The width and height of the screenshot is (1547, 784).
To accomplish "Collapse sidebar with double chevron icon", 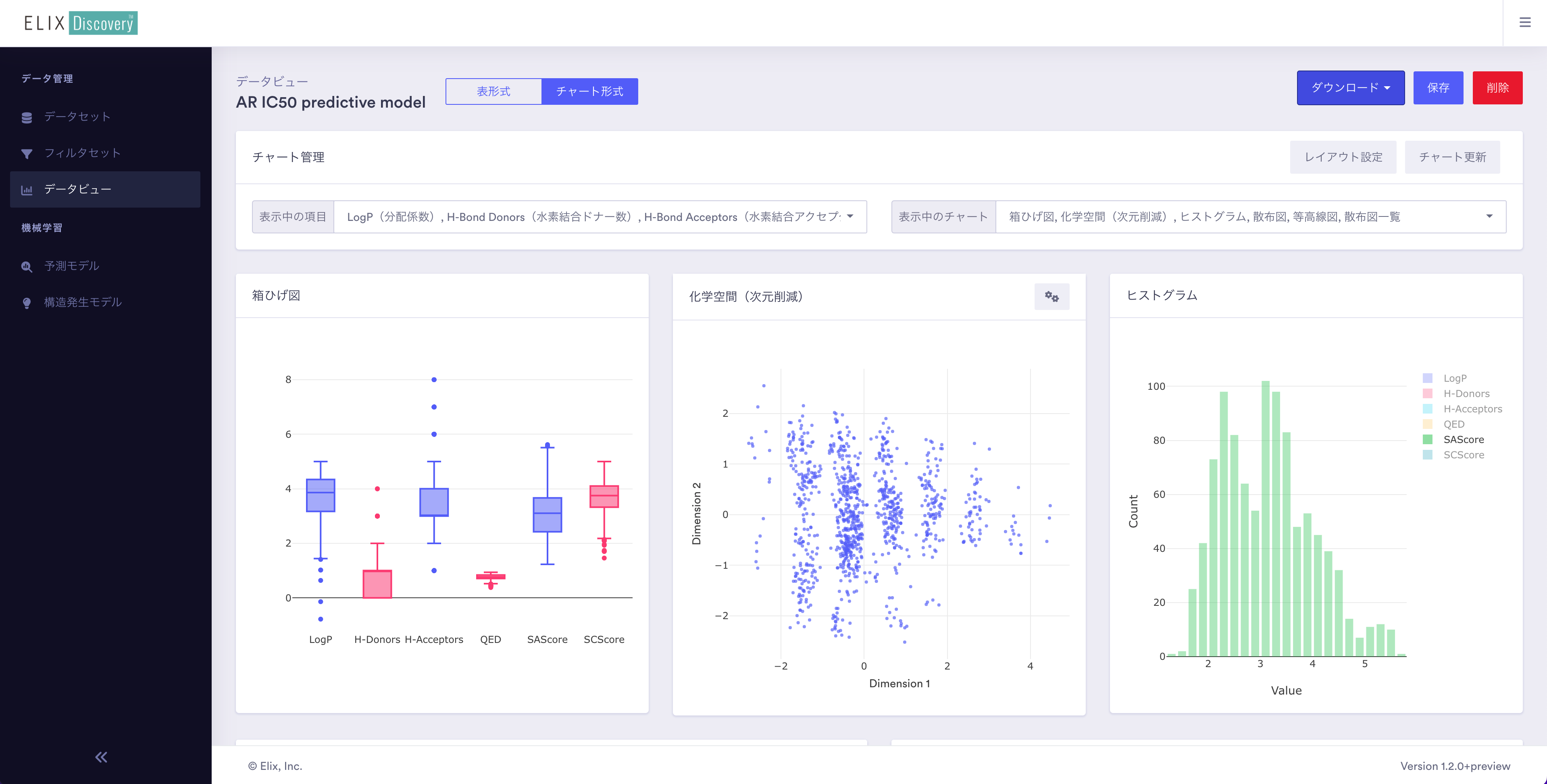I will coord(101,757).
